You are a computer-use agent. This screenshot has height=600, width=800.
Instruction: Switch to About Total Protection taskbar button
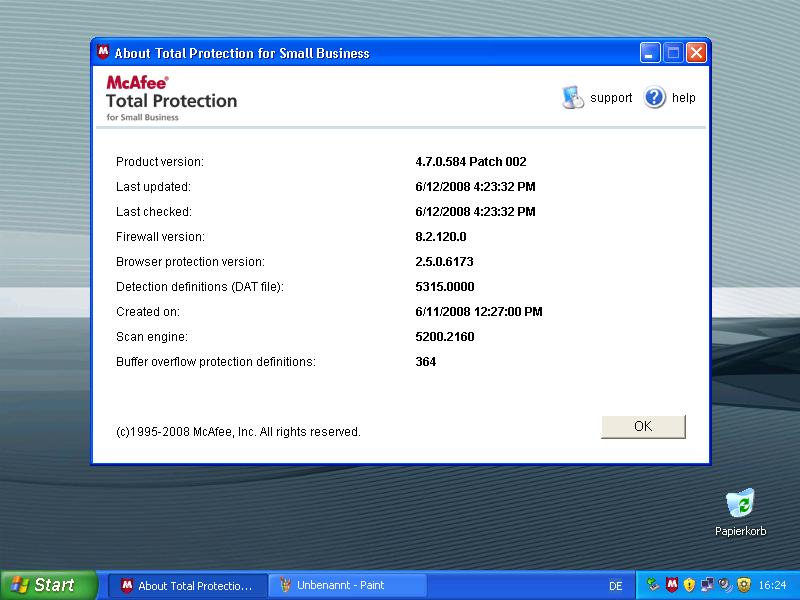coord(187,585)
